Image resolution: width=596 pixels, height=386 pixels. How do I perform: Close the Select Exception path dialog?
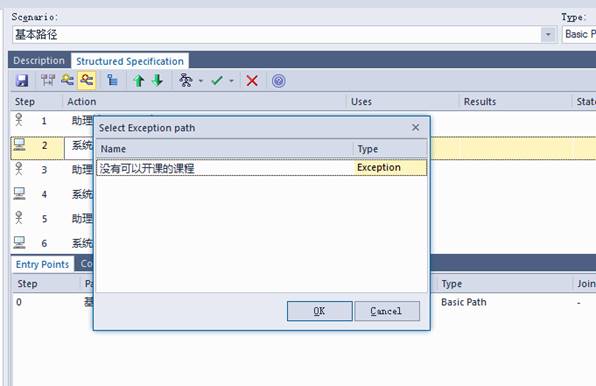416,127
